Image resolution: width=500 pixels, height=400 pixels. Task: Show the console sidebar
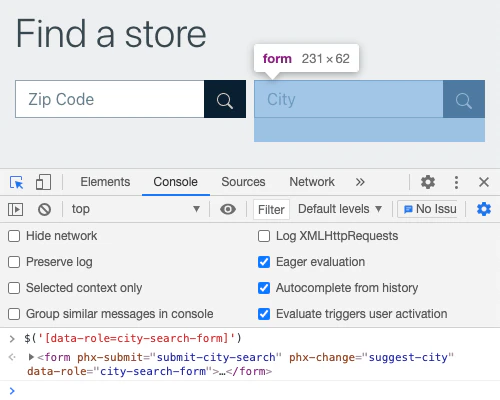tap(15, 210)
